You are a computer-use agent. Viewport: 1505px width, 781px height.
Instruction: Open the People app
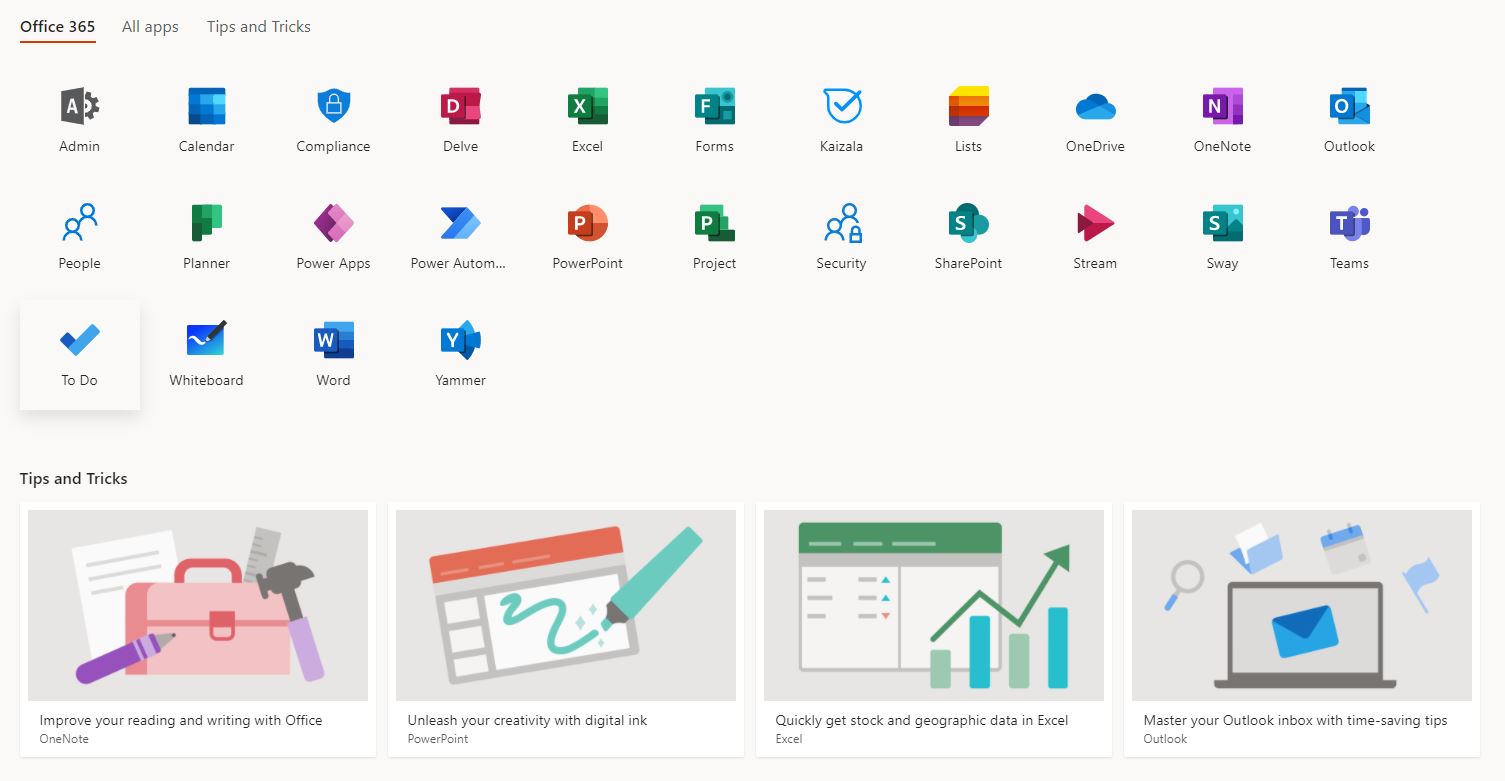pyautogui.click(x=80, y=223)
